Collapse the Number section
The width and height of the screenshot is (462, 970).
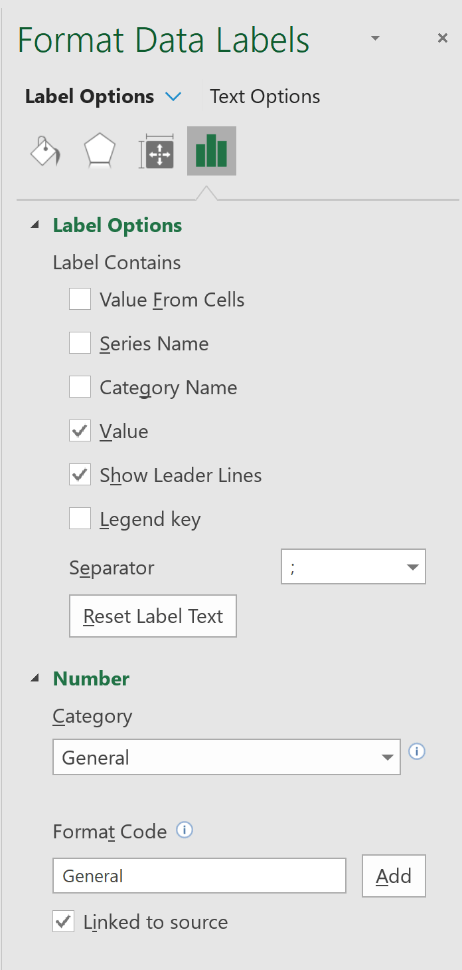pyautogui.click(x=35, y=679)
